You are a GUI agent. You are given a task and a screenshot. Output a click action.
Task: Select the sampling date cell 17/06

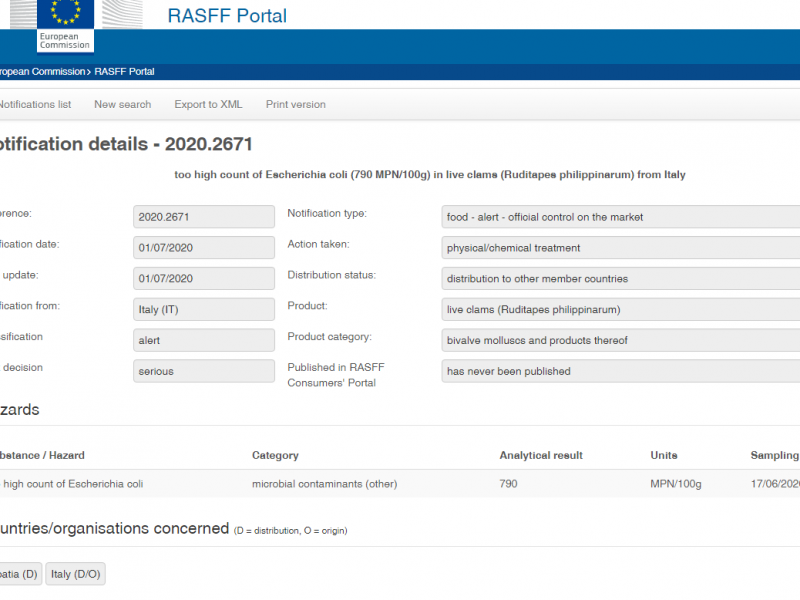tap(775, 484)
